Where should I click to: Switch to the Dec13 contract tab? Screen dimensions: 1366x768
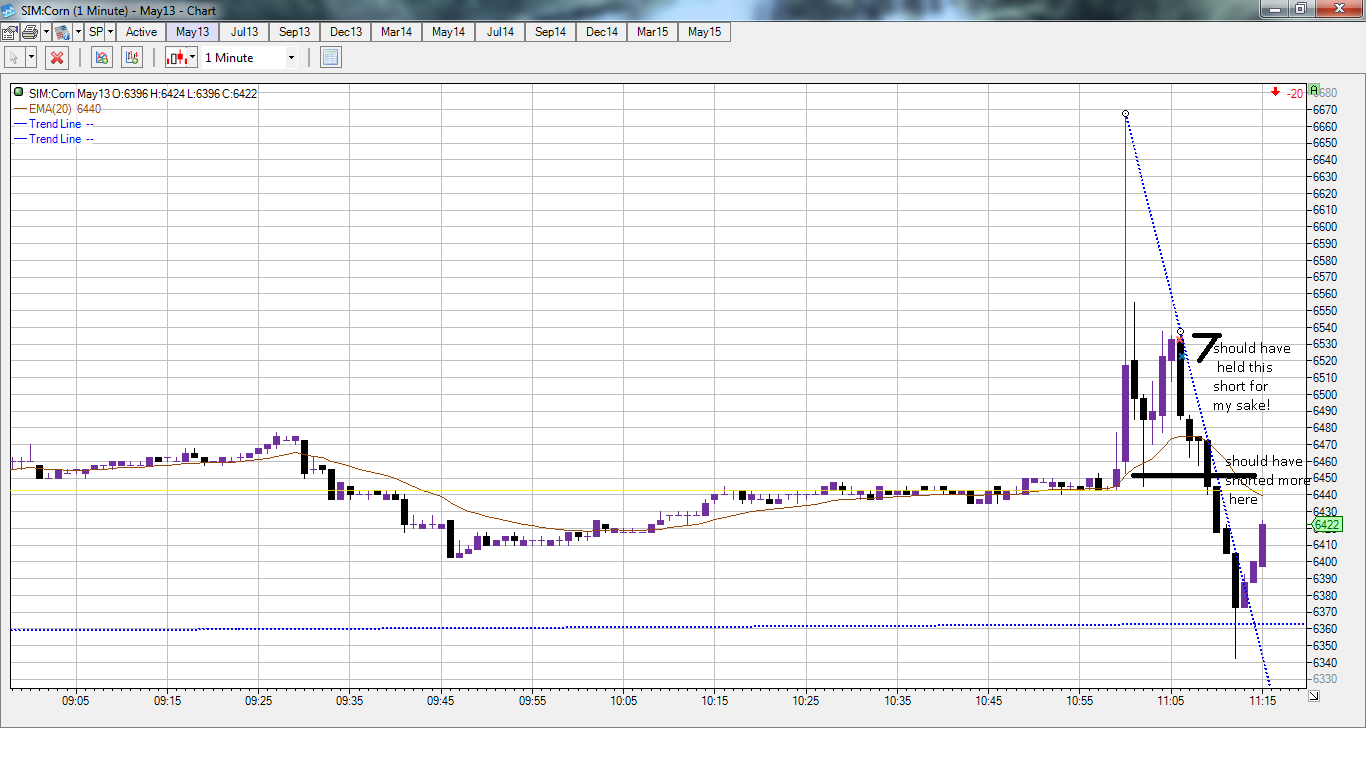click(346, 32)
